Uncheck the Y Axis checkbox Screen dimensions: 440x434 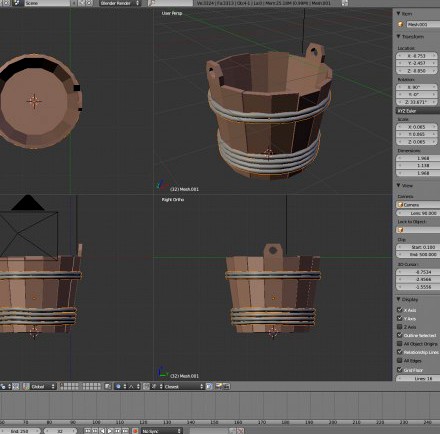click(x=399, y=318)
